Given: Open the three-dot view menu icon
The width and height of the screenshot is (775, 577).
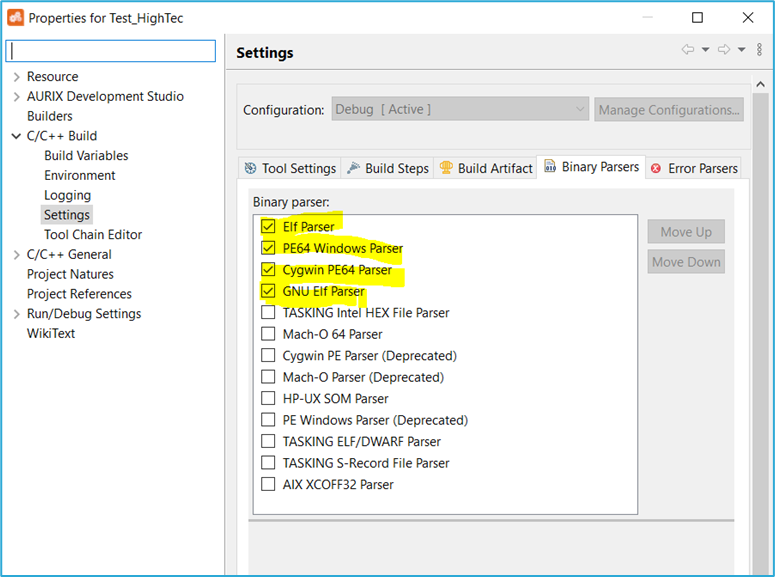Looking at the screenshot, I should pos(759,49).
